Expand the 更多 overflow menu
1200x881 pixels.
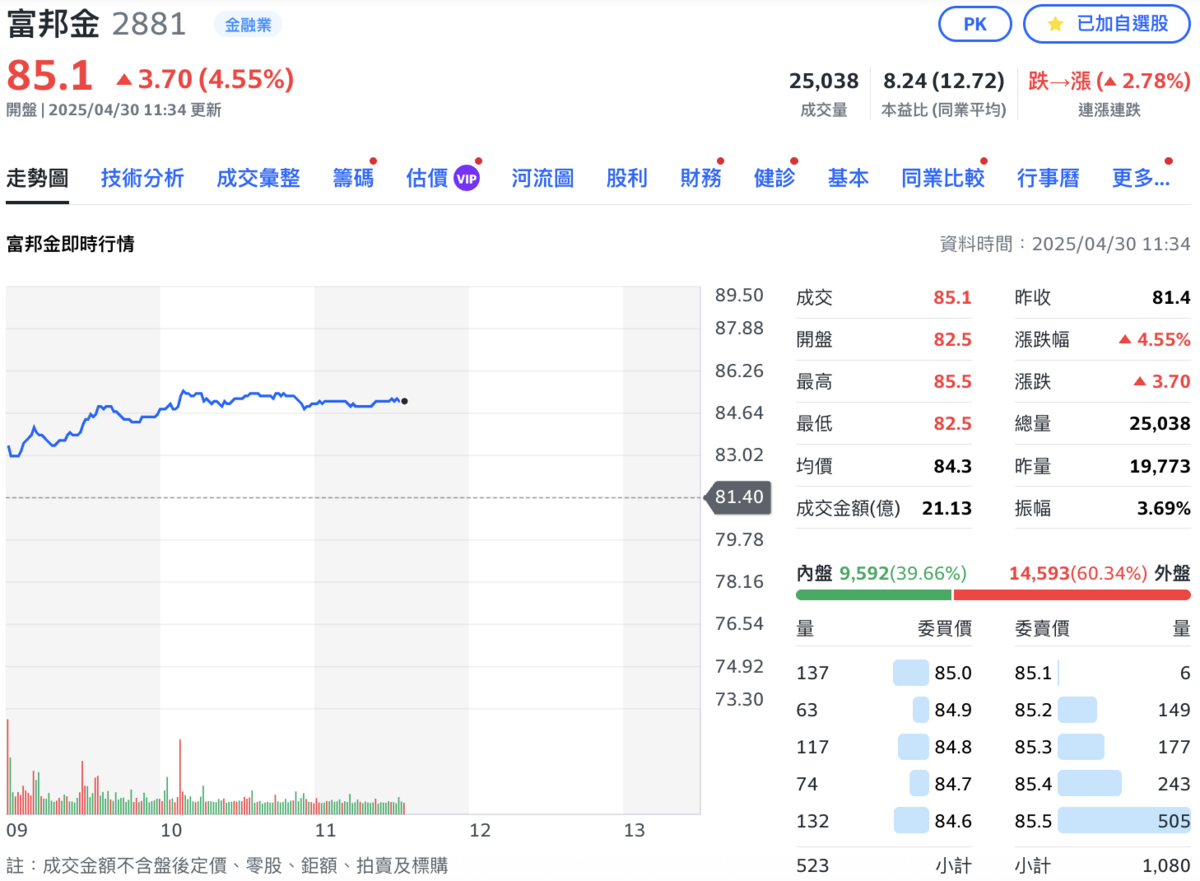coord(1140,177)
